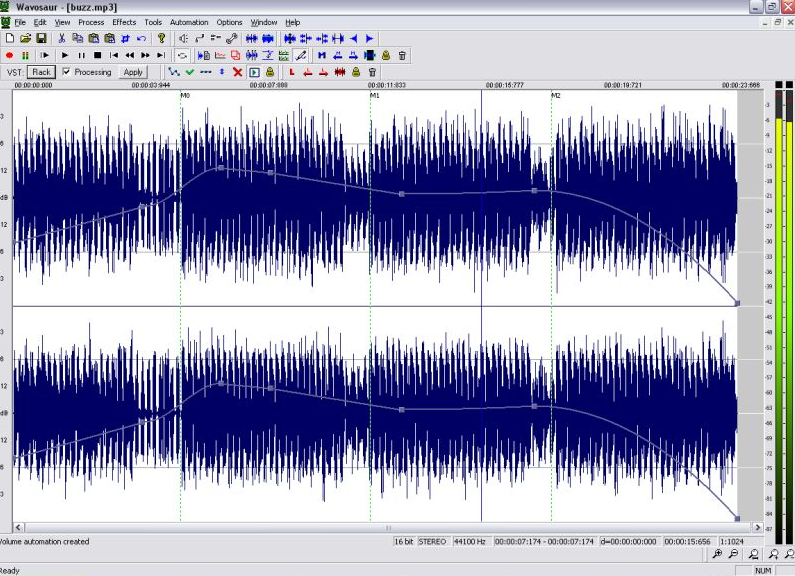Click the zoom in magnifier icon

717,554
